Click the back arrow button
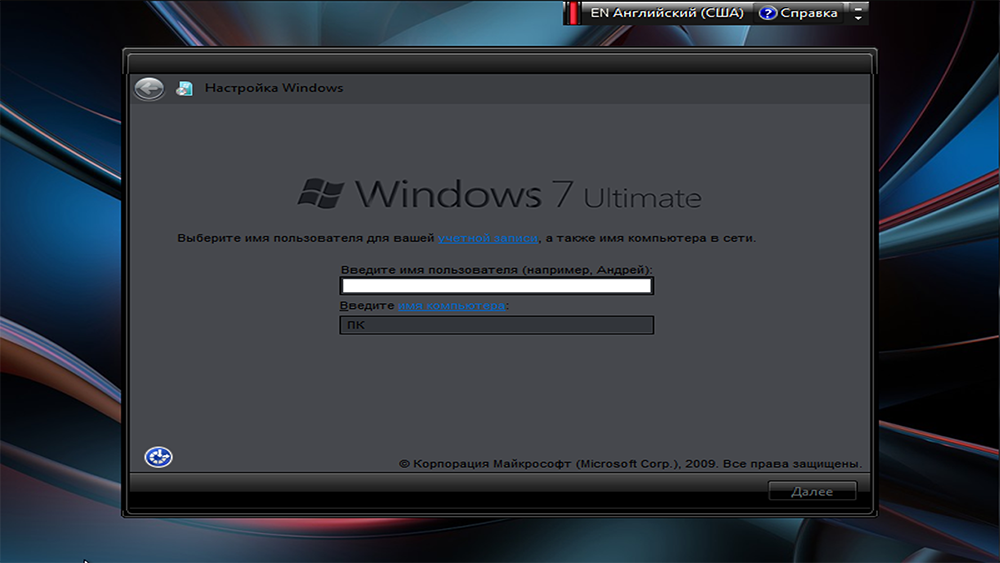 [x=149, y=89]
